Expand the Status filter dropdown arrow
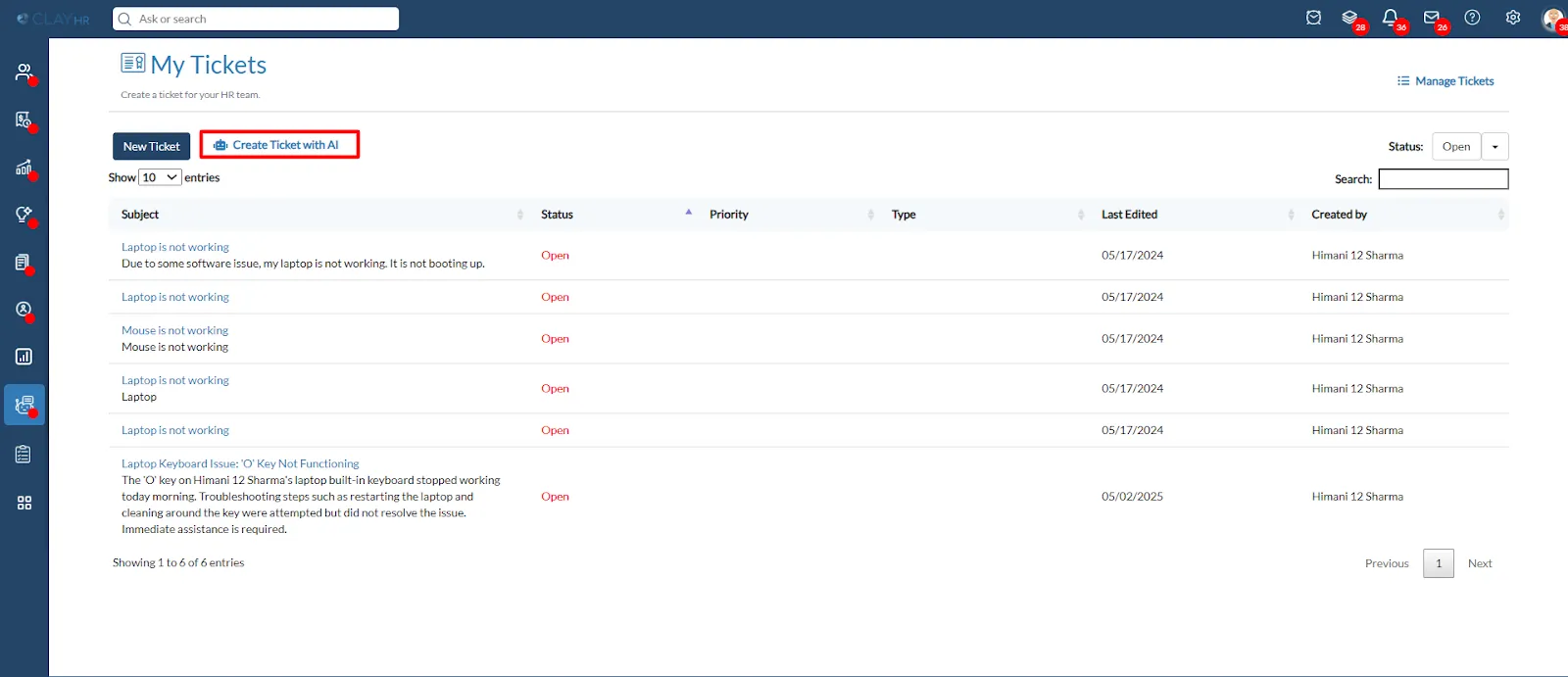This screenshot has height=677, width=1568. point(1494,146)
